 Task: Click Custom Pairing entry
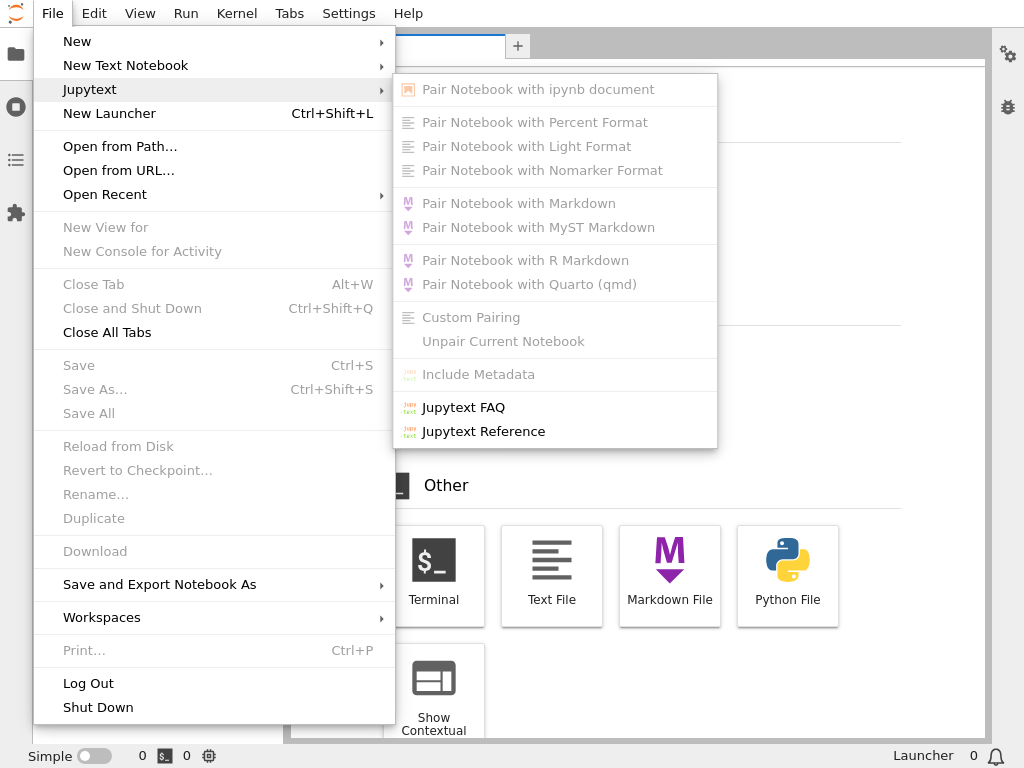pos(555,317)
